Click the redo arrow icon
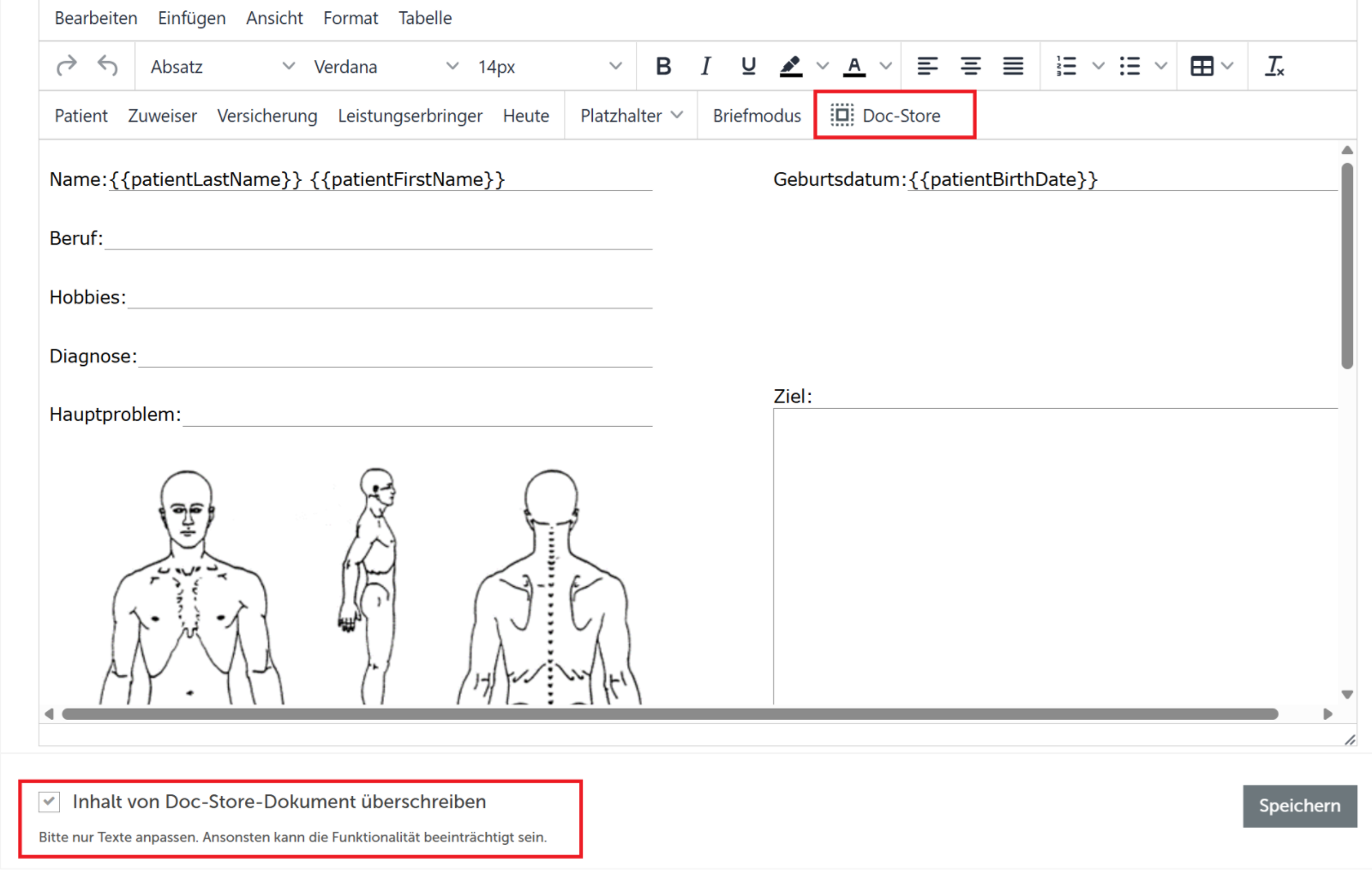1372x880 pixels. click(x=67, y=66)
